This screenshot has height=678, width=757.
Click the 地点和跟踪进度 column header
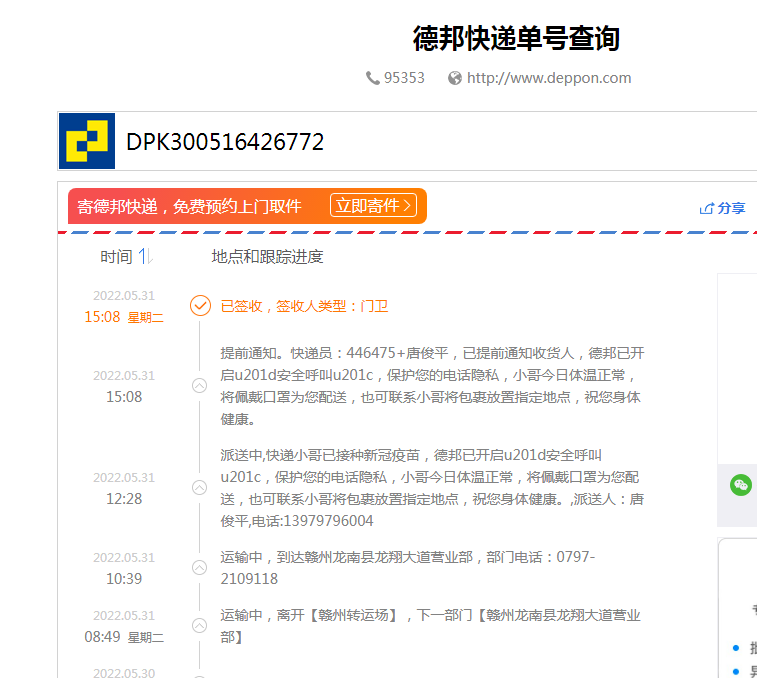coord(267,256)
